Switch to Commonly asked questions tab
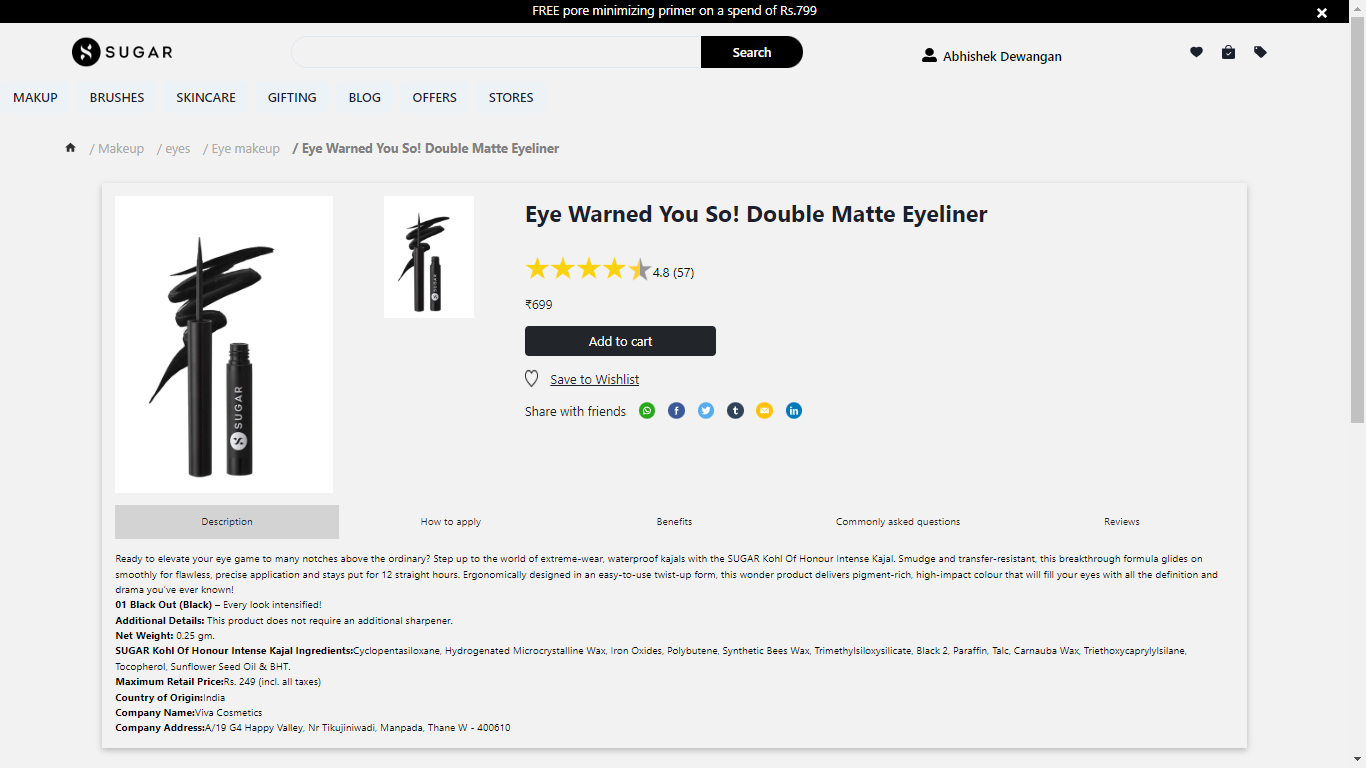Image resolution: width=1366 pixels, height=768 pixels. click(898, 522)
